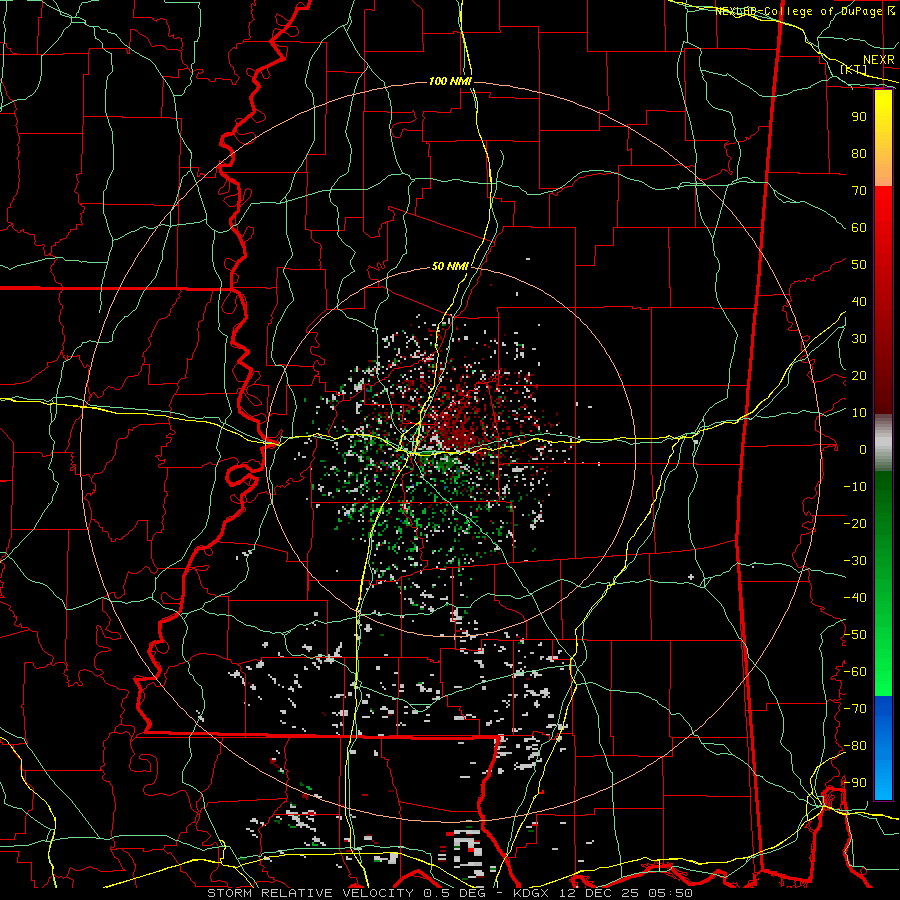The height and width of the screenshot is (900, 900).
Task: Select the -40 knot scale label
Action: pyautogui.click(x=855, y=598)
